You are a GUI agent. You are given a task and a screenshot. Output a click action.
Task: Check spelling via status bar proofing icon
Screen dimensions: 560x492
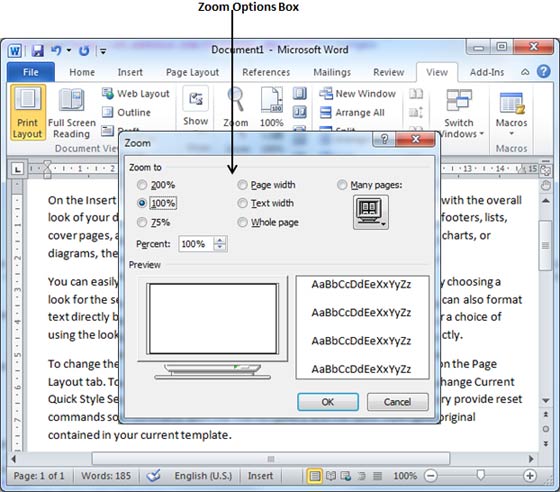(x=153, y=476)
